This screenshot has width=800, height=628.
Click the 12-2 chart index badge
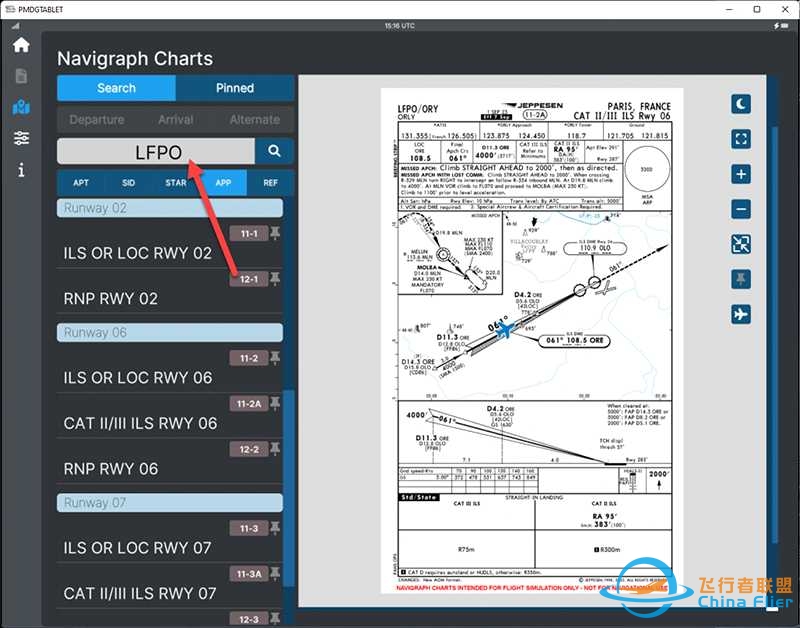pos(249,449)
